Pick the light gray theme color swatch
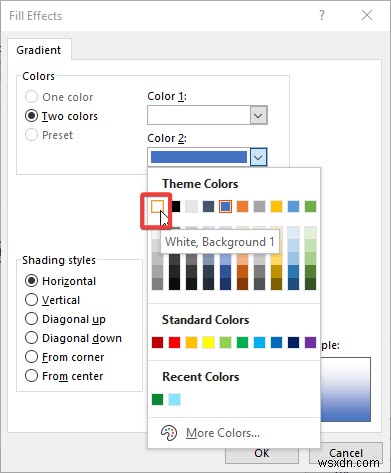Viewport: 391px width, 473px height. [x=191, y=206]
